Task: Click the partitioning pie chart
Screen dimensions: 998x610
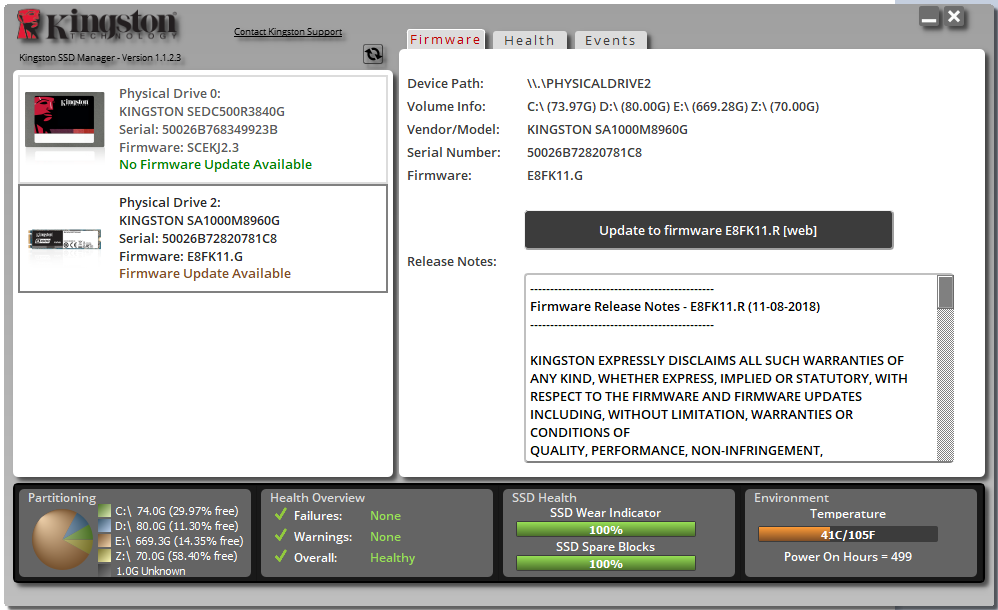Action: point(63,539)
